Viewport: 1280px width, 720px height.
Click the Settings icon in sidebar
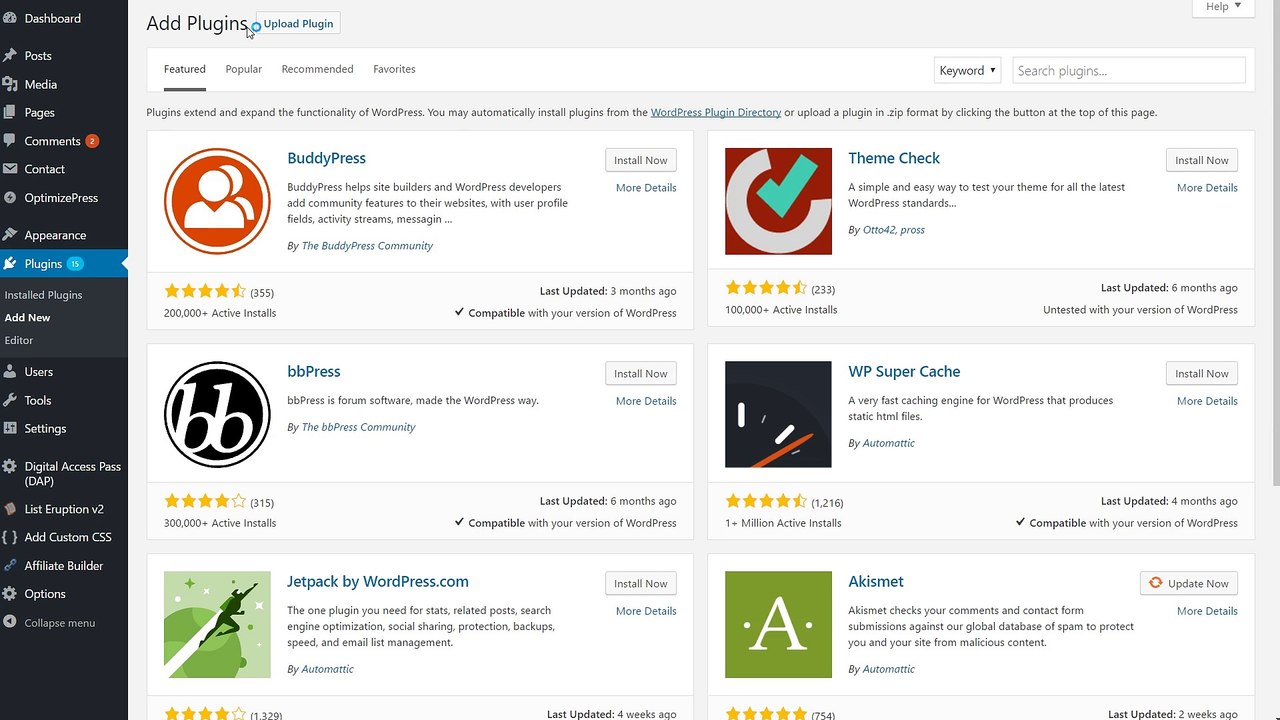(x=10, y=428)
